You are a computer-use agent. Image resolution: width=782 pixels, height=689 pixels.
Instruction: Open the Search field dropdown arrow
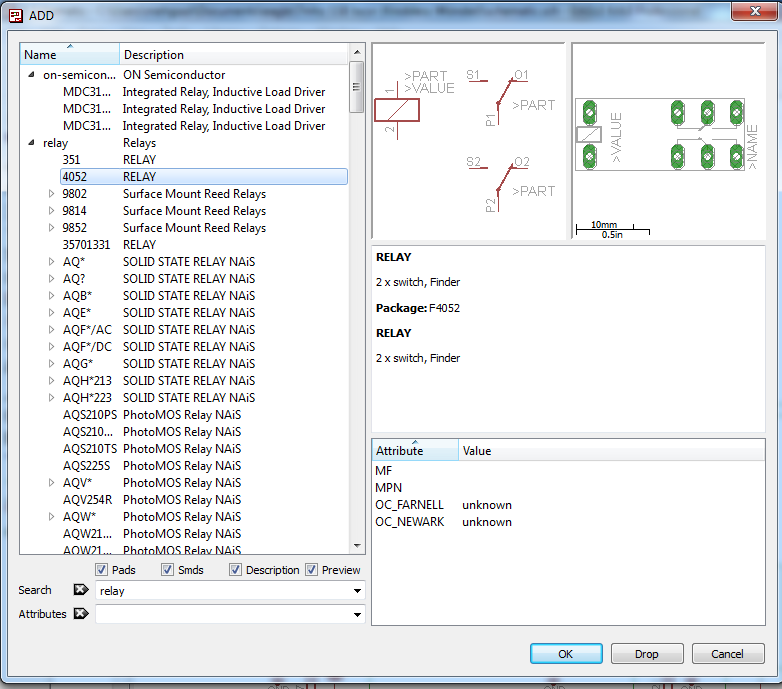coord(357,591)
